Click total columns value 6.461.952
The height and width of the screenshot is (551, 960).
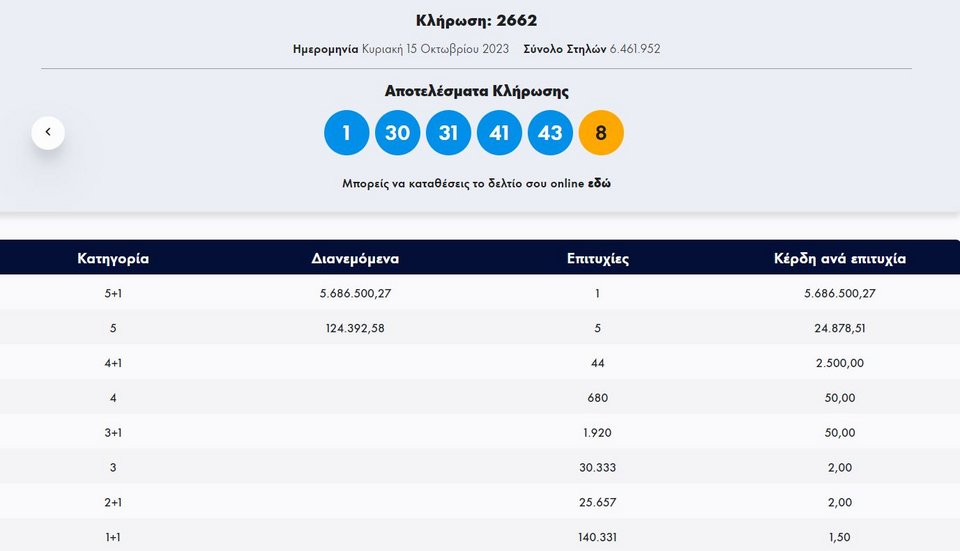point(635,49)
